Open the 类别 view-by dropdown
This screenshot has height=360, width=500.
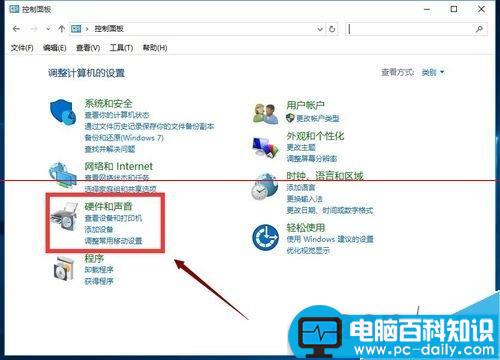(433, 72)
